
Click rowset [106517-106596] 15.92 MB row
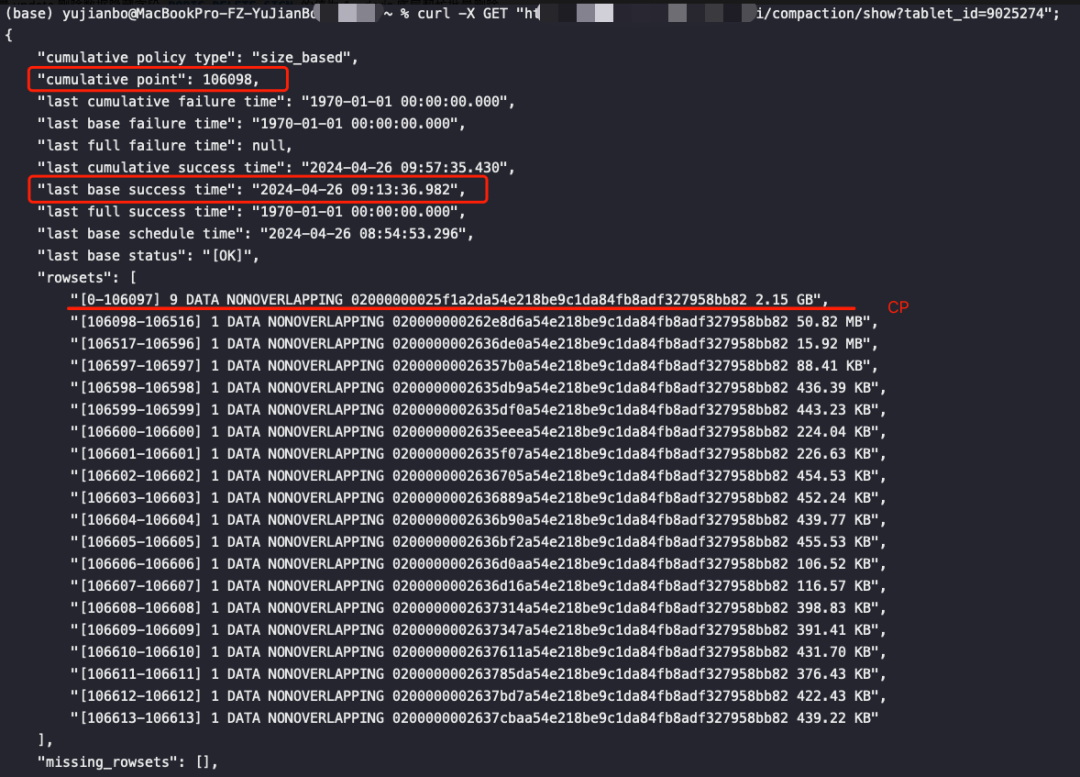(x=474, y=344)
